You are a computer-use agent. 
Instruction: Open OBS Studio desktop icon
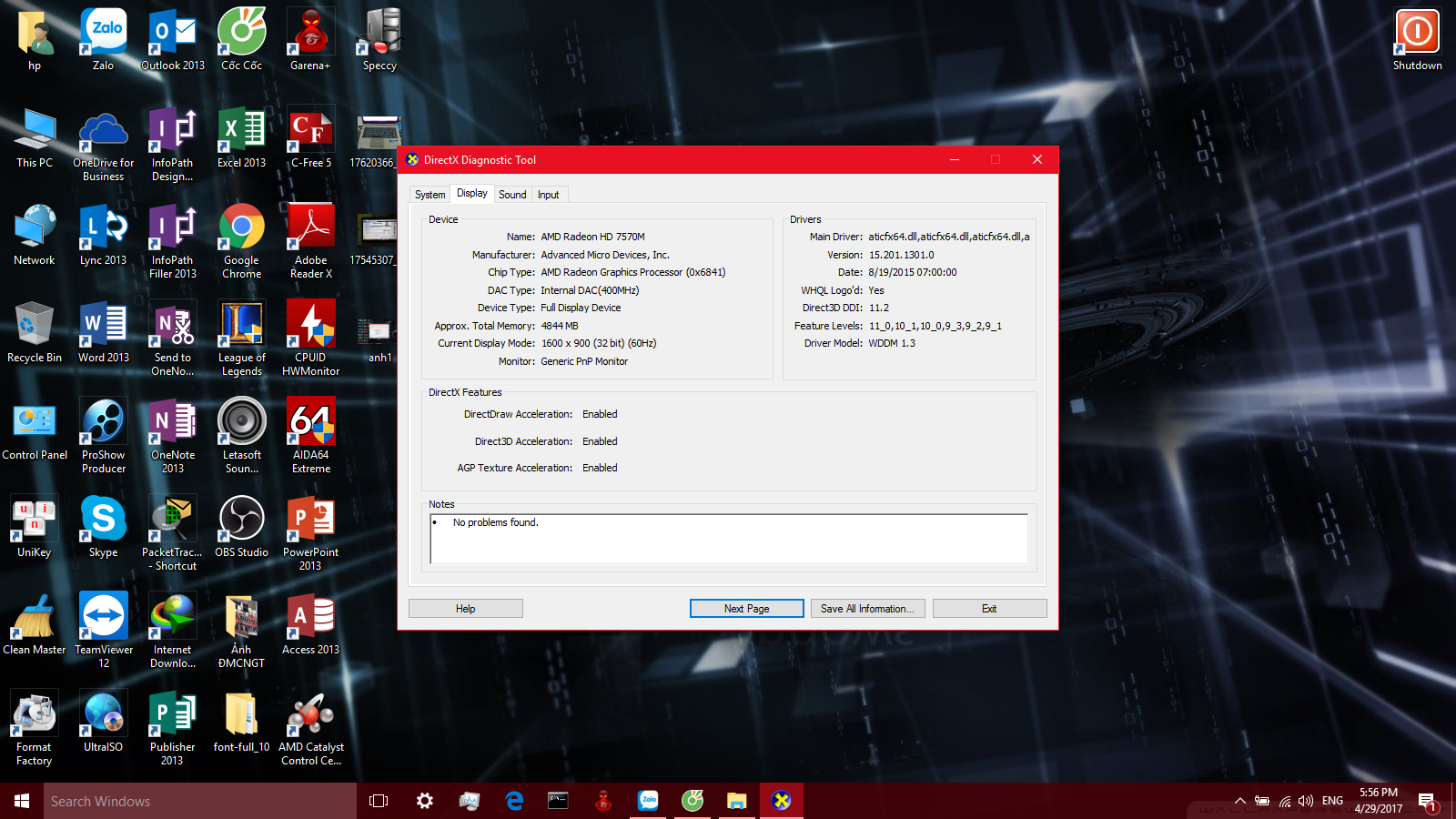tap(241, 527)
